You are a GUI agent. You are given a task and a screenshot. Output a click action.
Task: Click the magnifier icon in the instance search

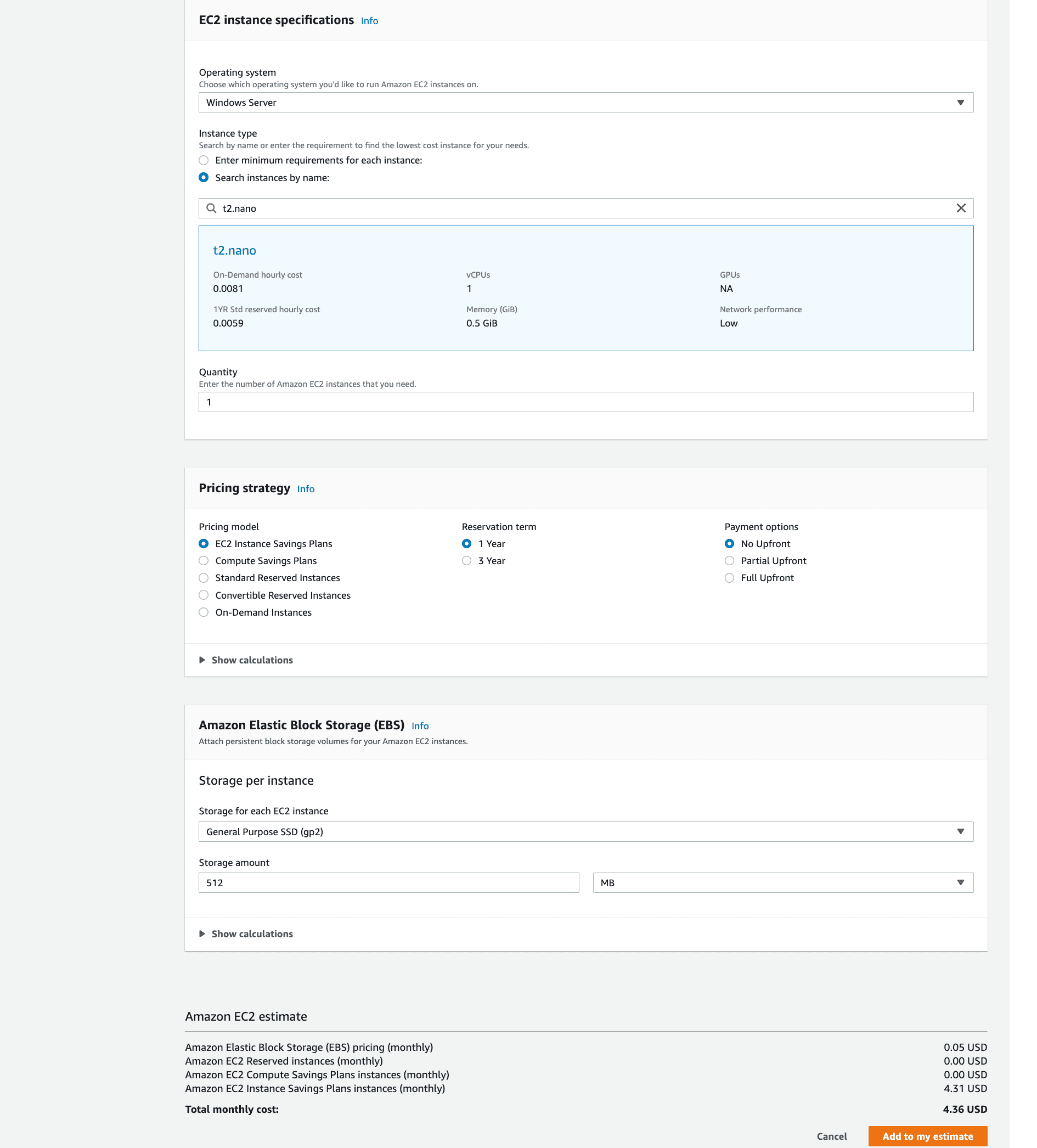tap(211, 209)
